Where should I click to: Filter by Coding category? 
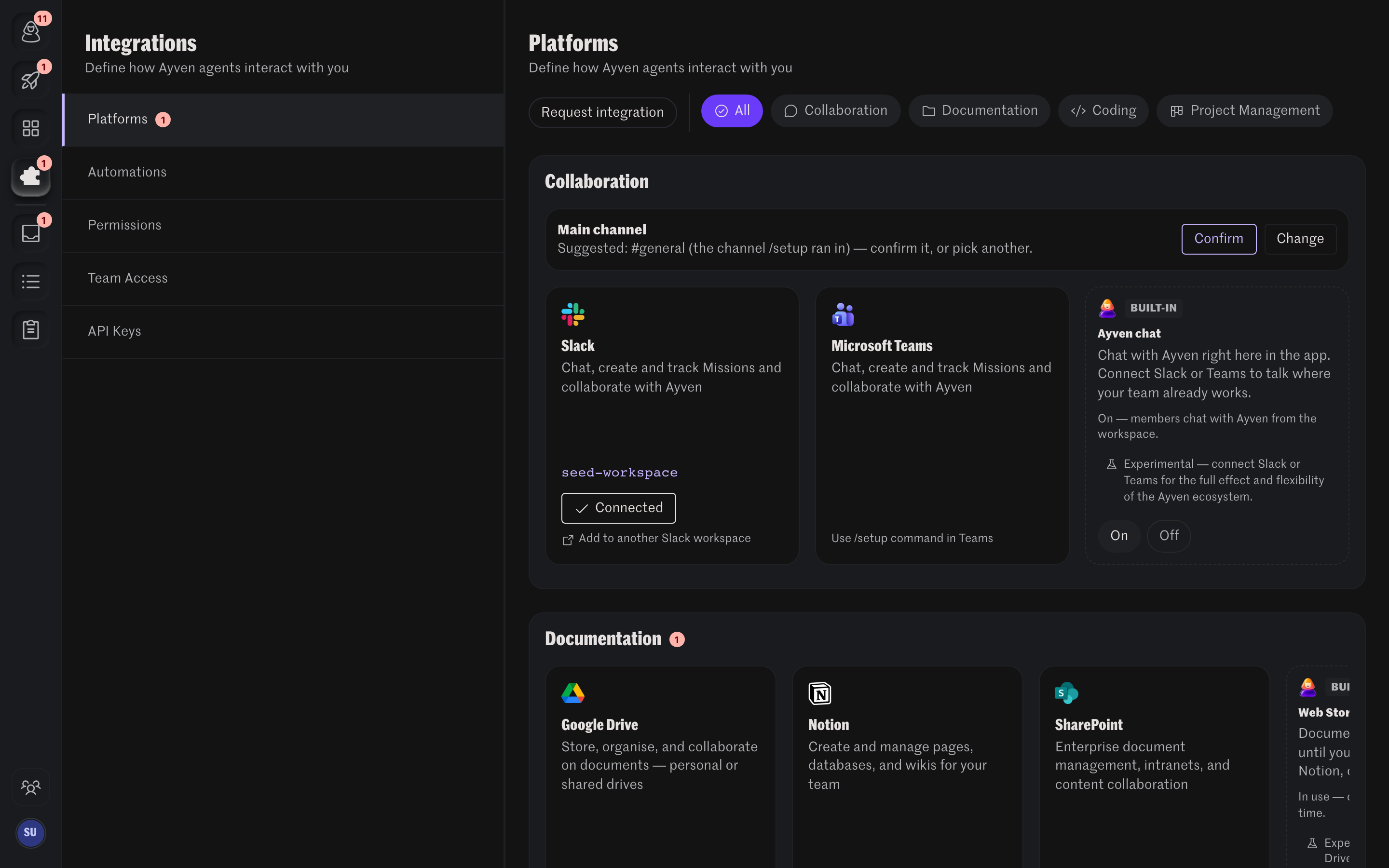pos(1103,111)
